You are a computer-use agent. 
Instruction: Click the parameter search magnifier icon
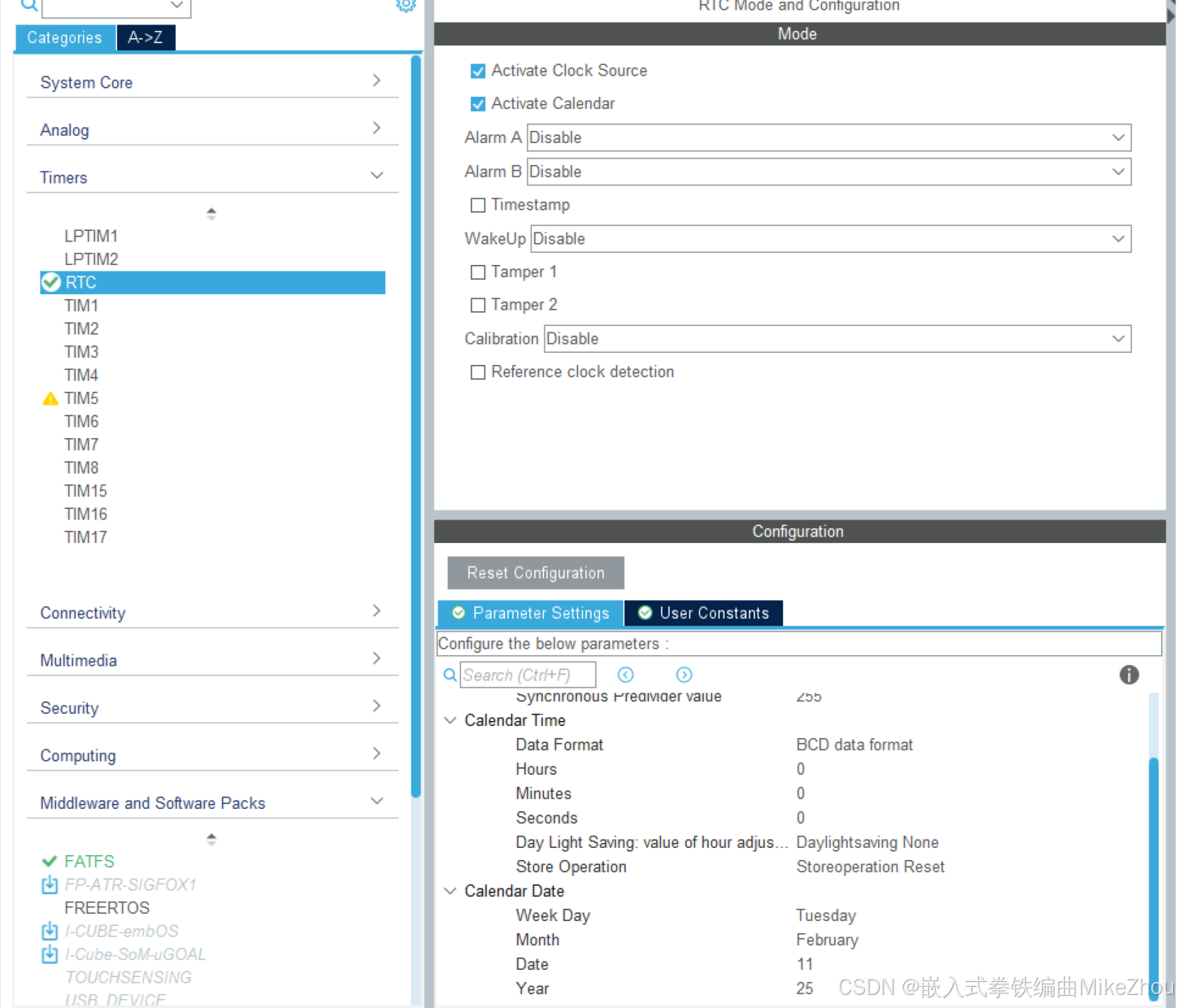(x=450, y=675)
